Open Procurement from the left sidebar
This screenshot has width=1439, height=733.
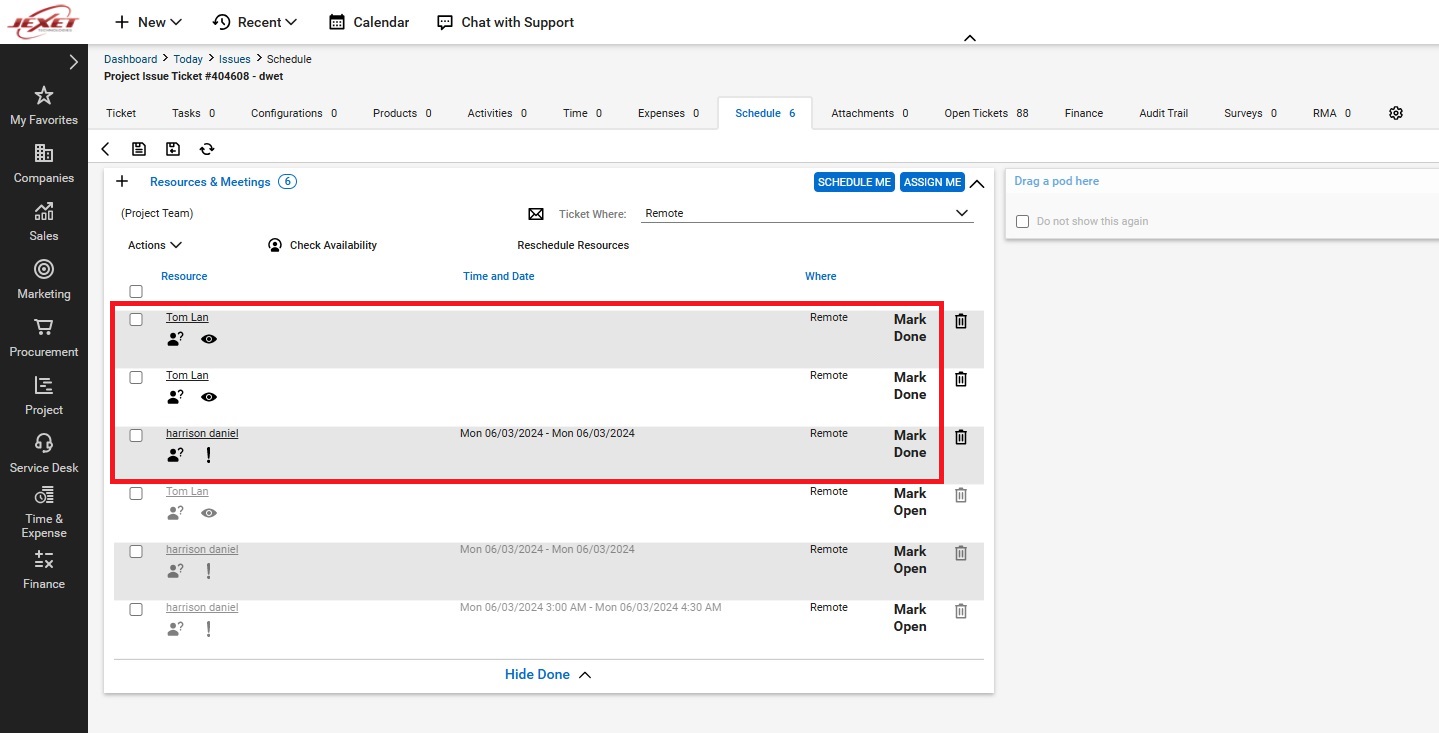coord(43,337)
